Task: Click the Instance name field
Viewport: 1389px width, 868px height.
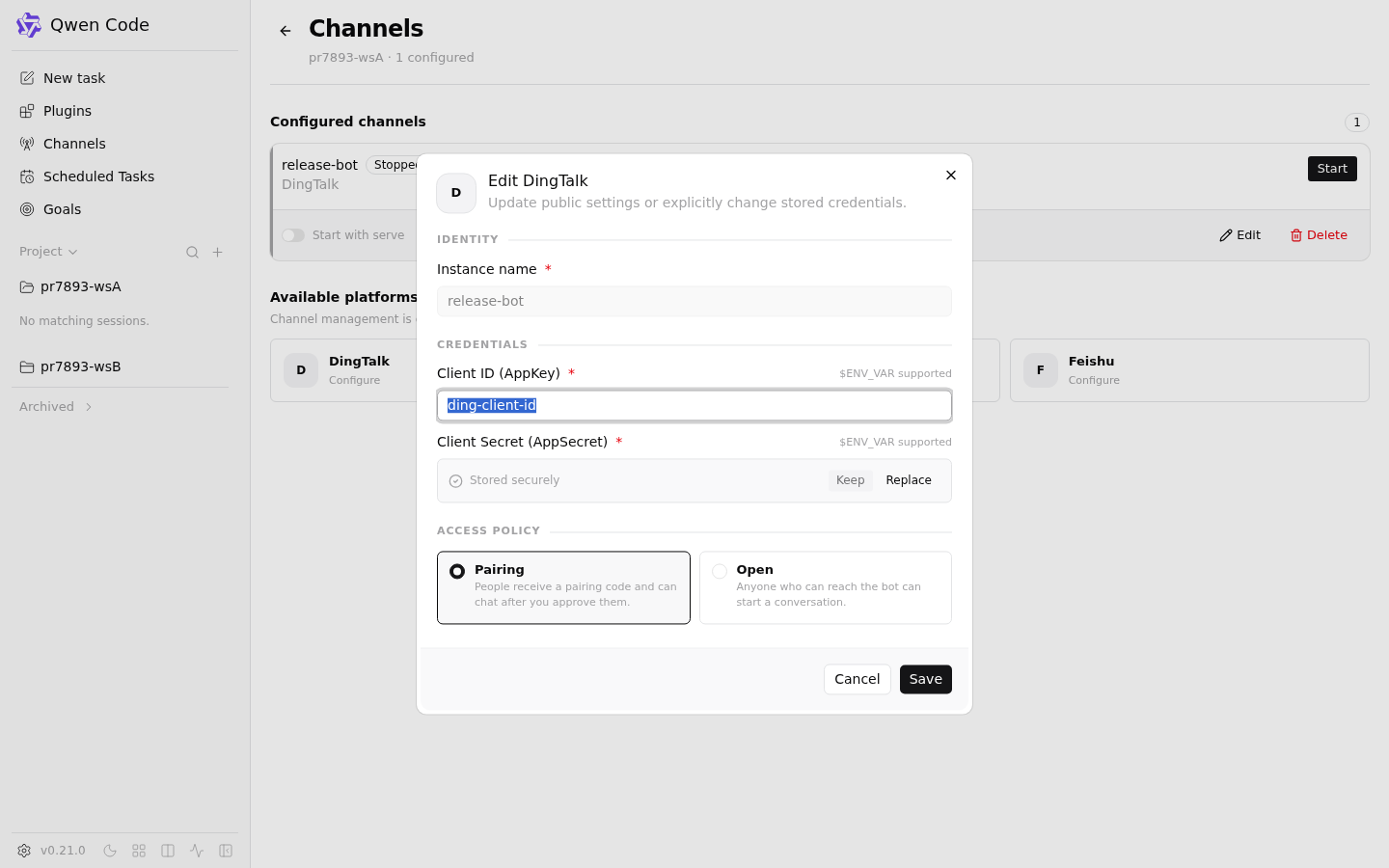Action: pos(694,301)
